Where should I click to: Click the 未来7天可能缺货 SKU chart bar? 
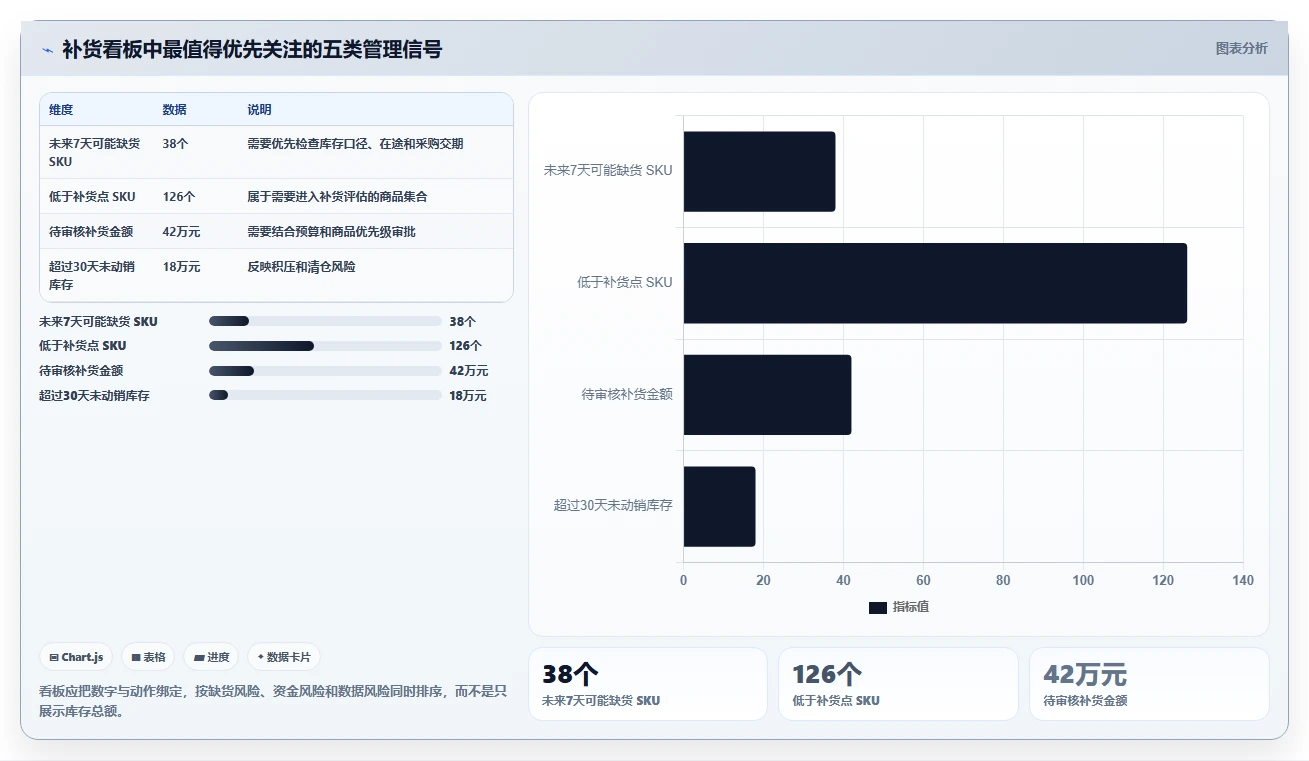759,171
